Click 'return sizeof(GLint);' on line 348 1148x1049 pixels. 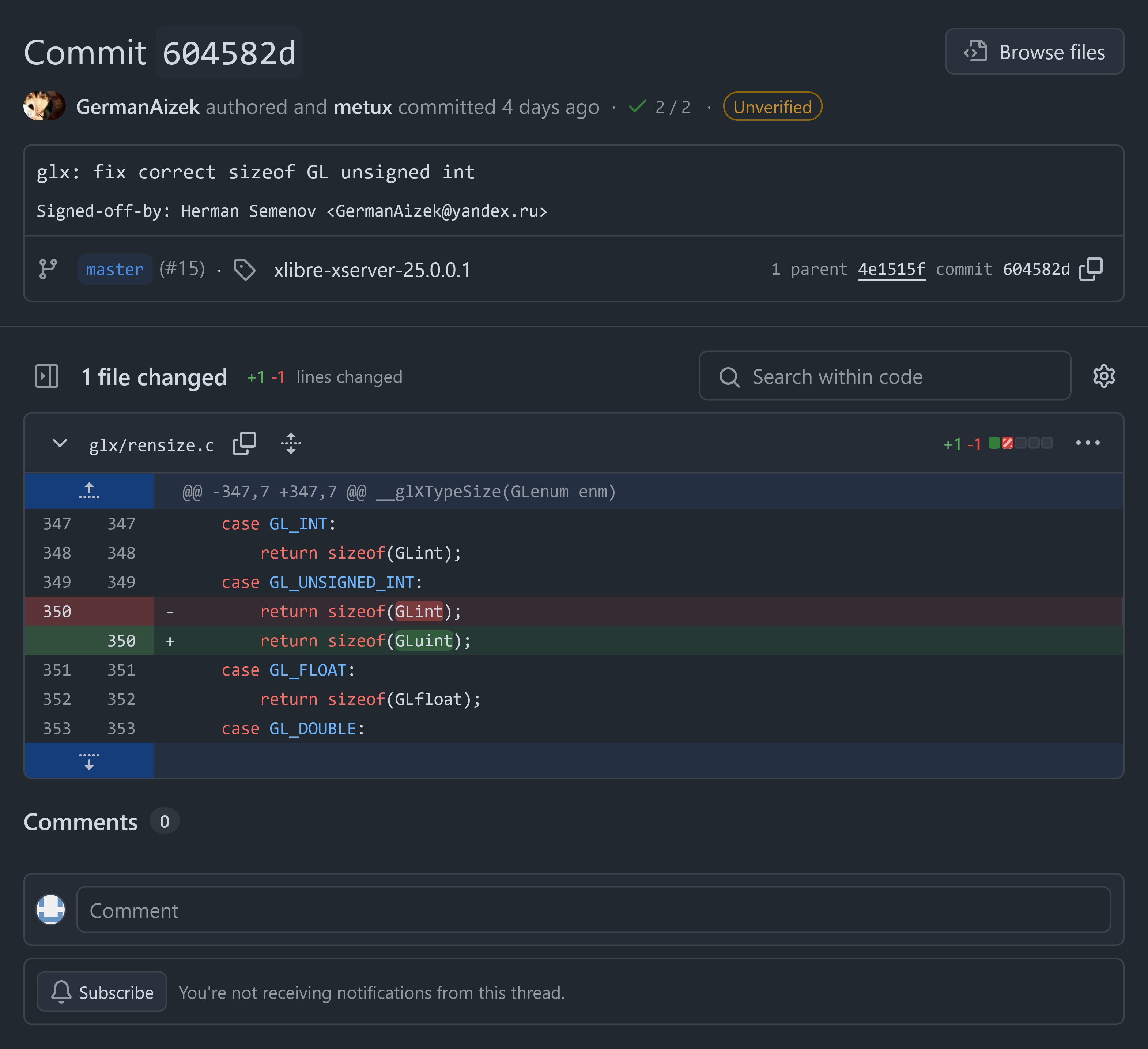360,553
